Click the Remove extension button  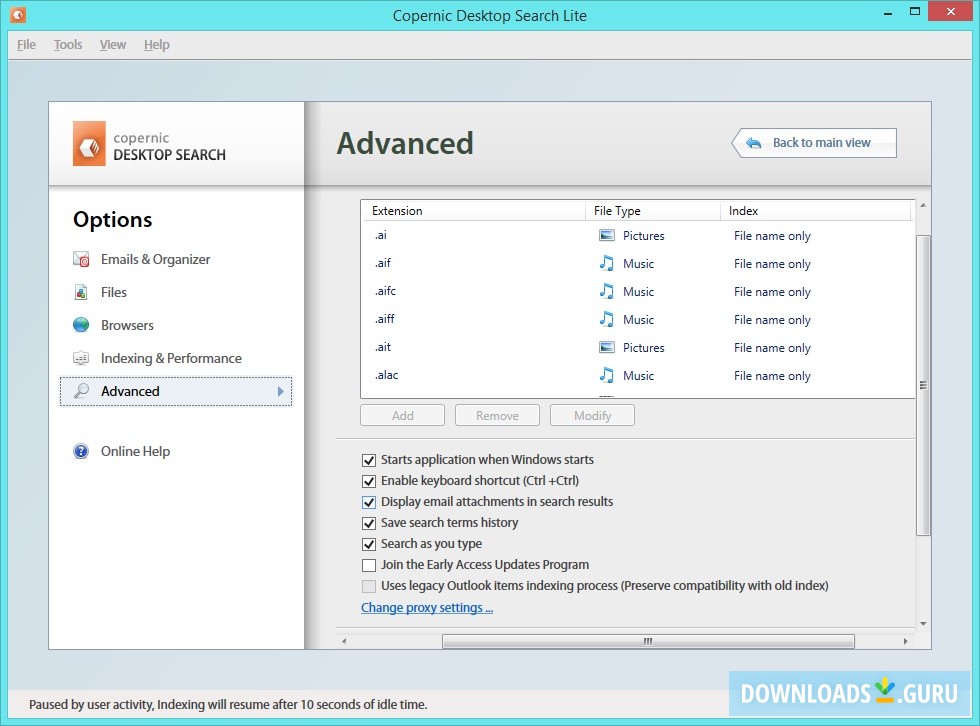pyautogui.click(x=498, y=415)
